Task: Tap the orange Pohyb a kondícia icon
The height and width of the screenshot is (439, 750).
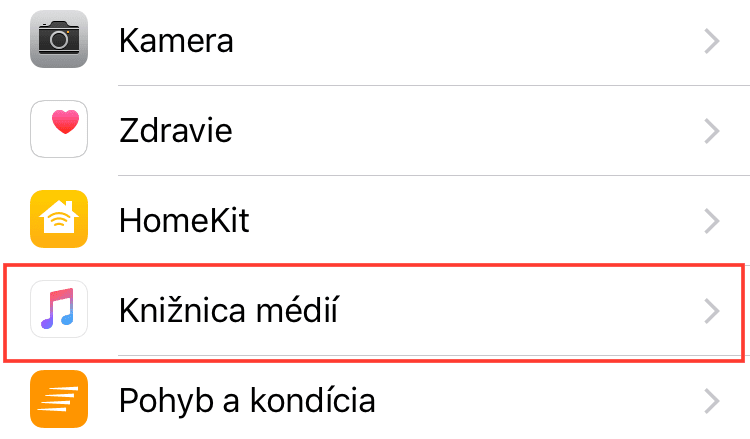Action: coord(59,399)
